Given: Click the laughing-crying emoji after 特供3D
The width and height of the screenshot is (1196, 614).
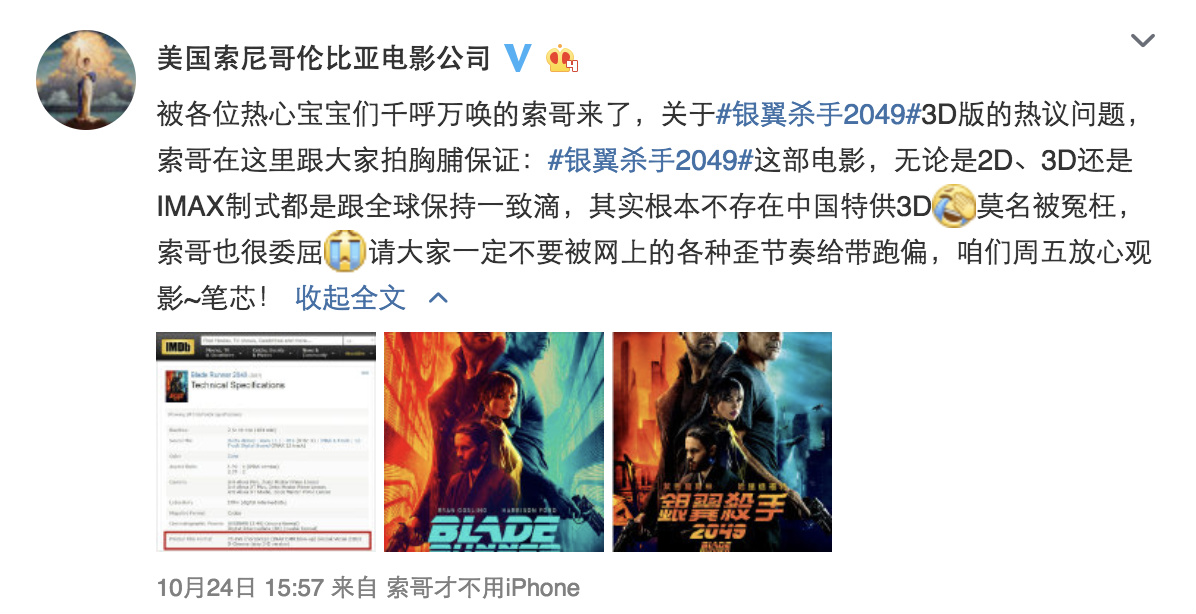Looking at the screenshot, I should click(x=954, y=206).
